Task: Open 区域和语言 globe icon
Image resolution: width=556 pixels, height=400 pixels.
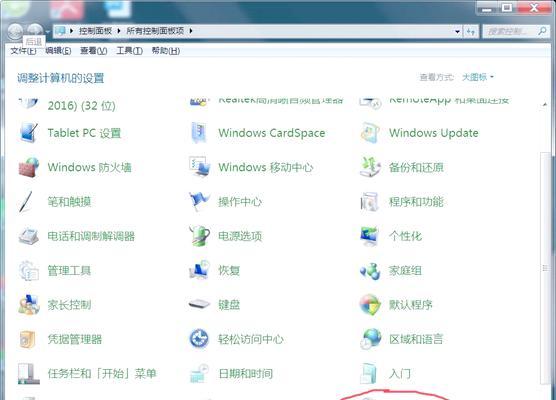Action: coord(370,339)
